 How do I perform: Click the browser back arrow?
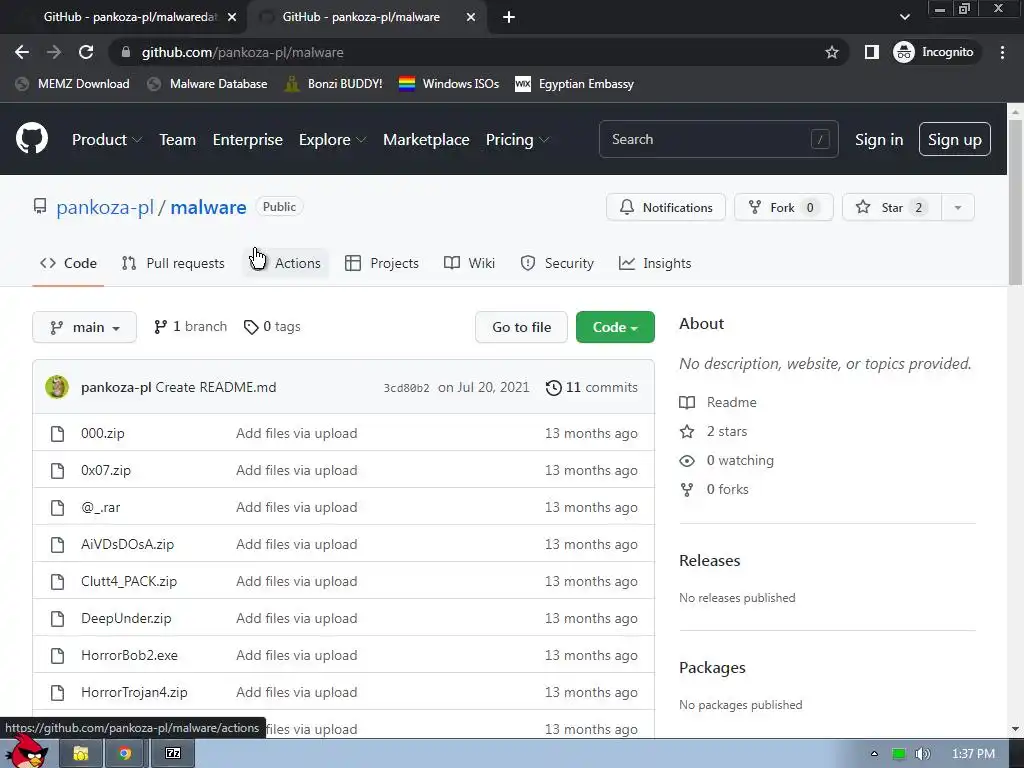[22, 52]
